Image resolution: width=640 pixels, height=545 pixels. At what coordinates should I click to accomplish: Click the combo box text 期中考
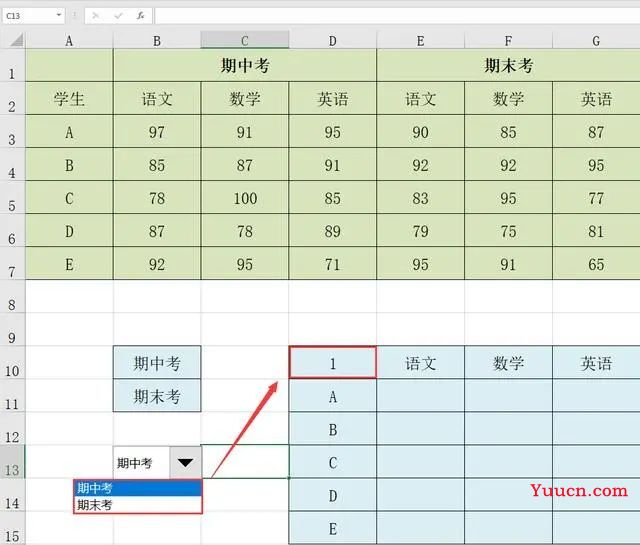coord(135,463)
